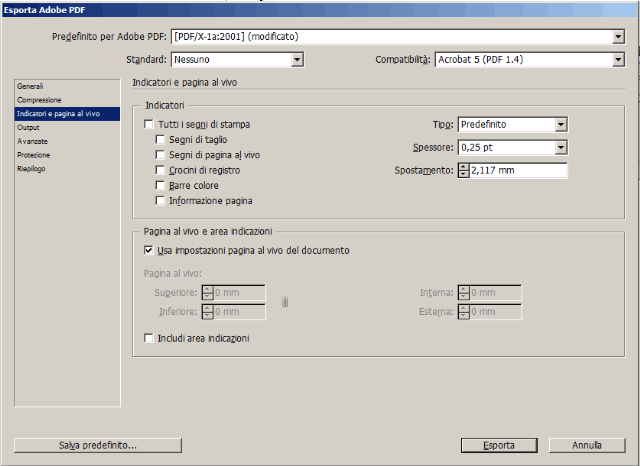Check the Crocini di registro option
The height and width of the screenshot is (466, 640).
pyautogui.click(x=160, y=170)
